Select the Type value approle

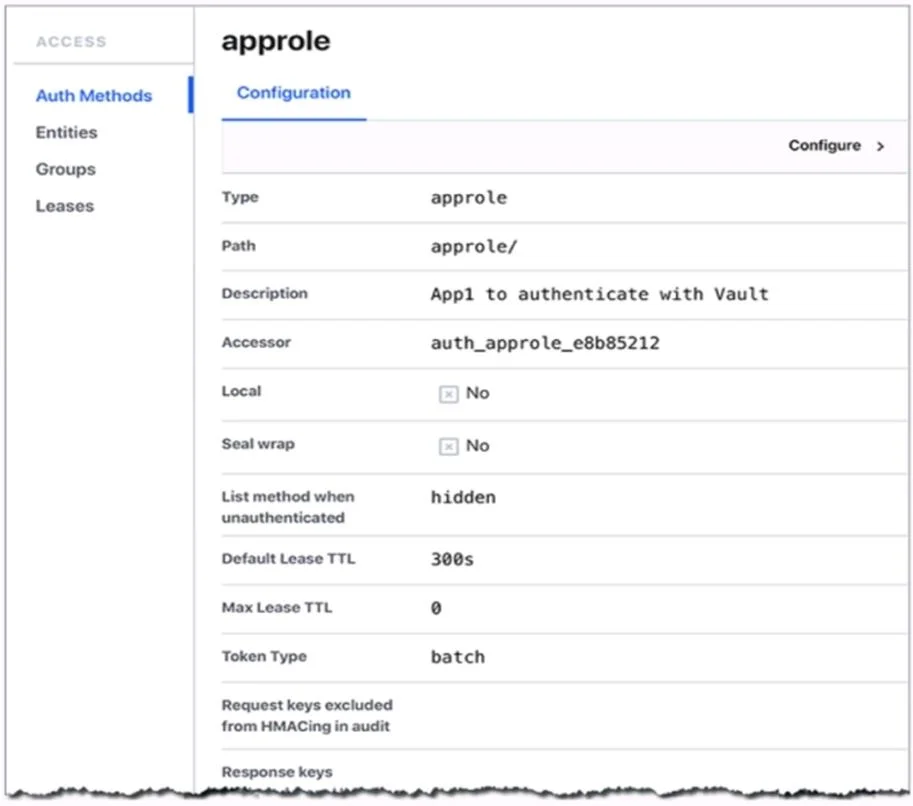(x=469, y=198)
